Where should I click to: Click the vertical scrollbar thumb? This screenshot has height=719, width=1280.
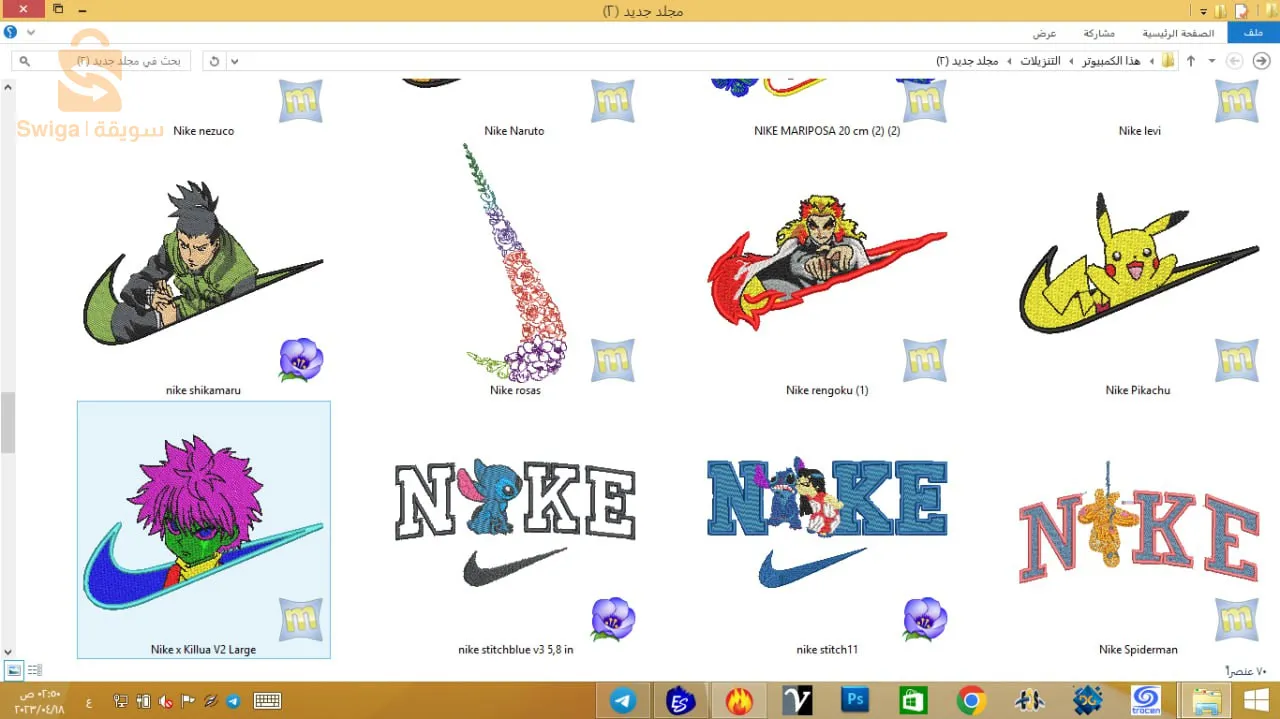click(8, 422)
